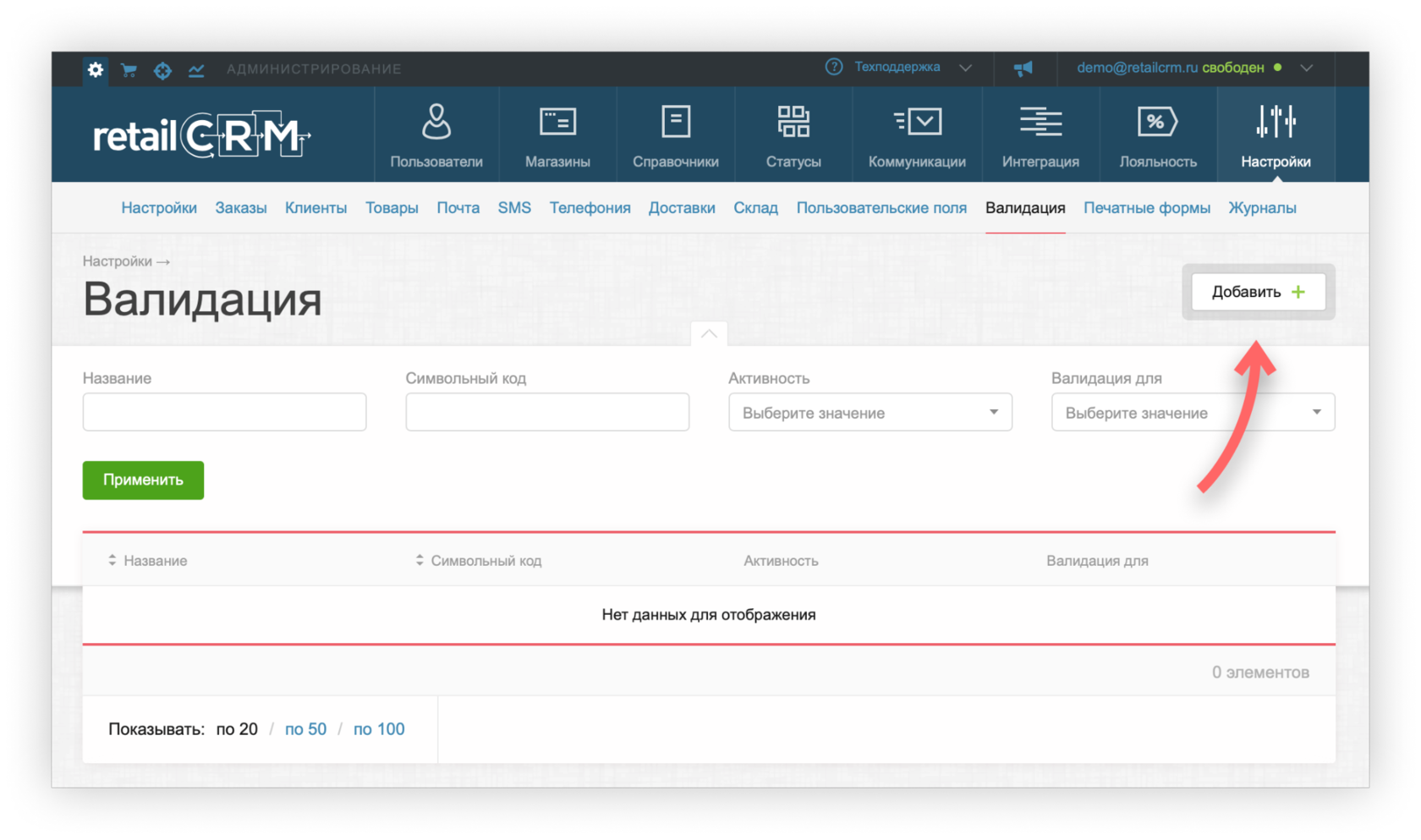Switch to Товары tab
1421x840 pixels.
[392, 208]
